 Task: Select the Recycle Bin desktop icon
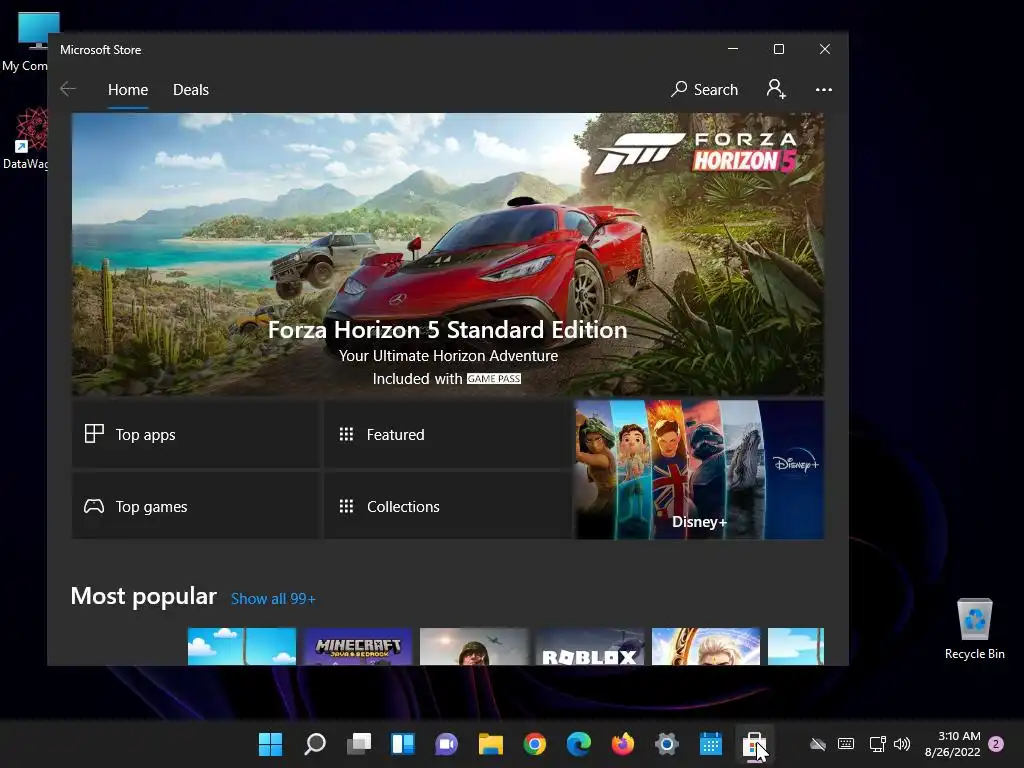coord(974,629)
